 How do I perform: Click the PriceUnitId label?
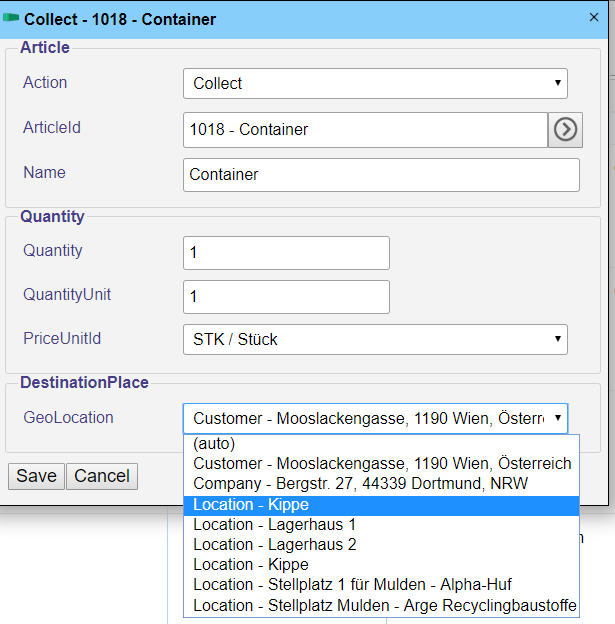(x=62, y=338)
